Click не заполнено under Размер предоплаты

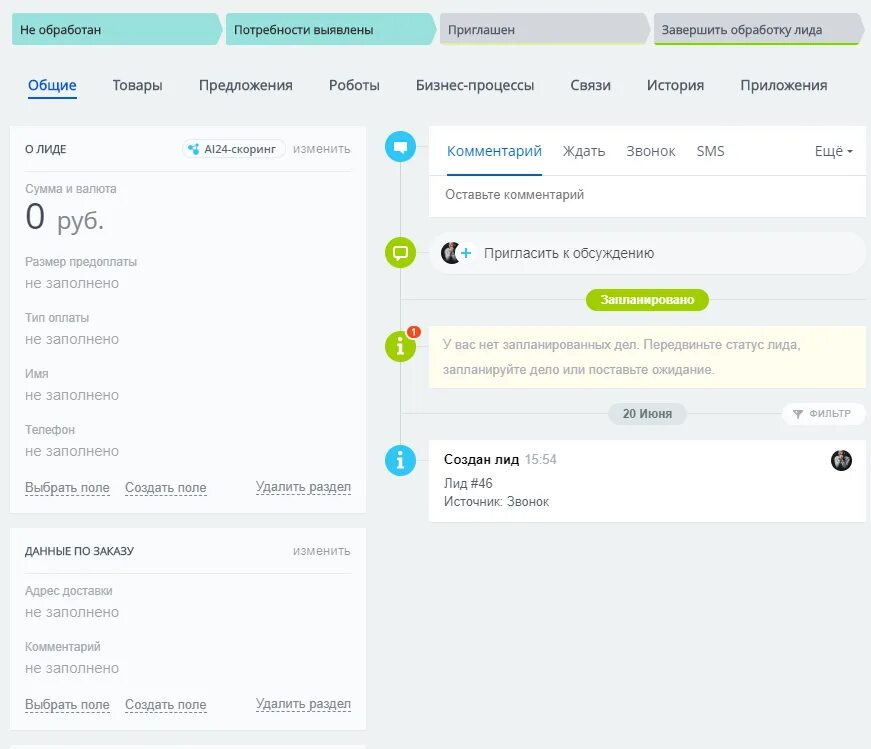click(x=72, y=283)
